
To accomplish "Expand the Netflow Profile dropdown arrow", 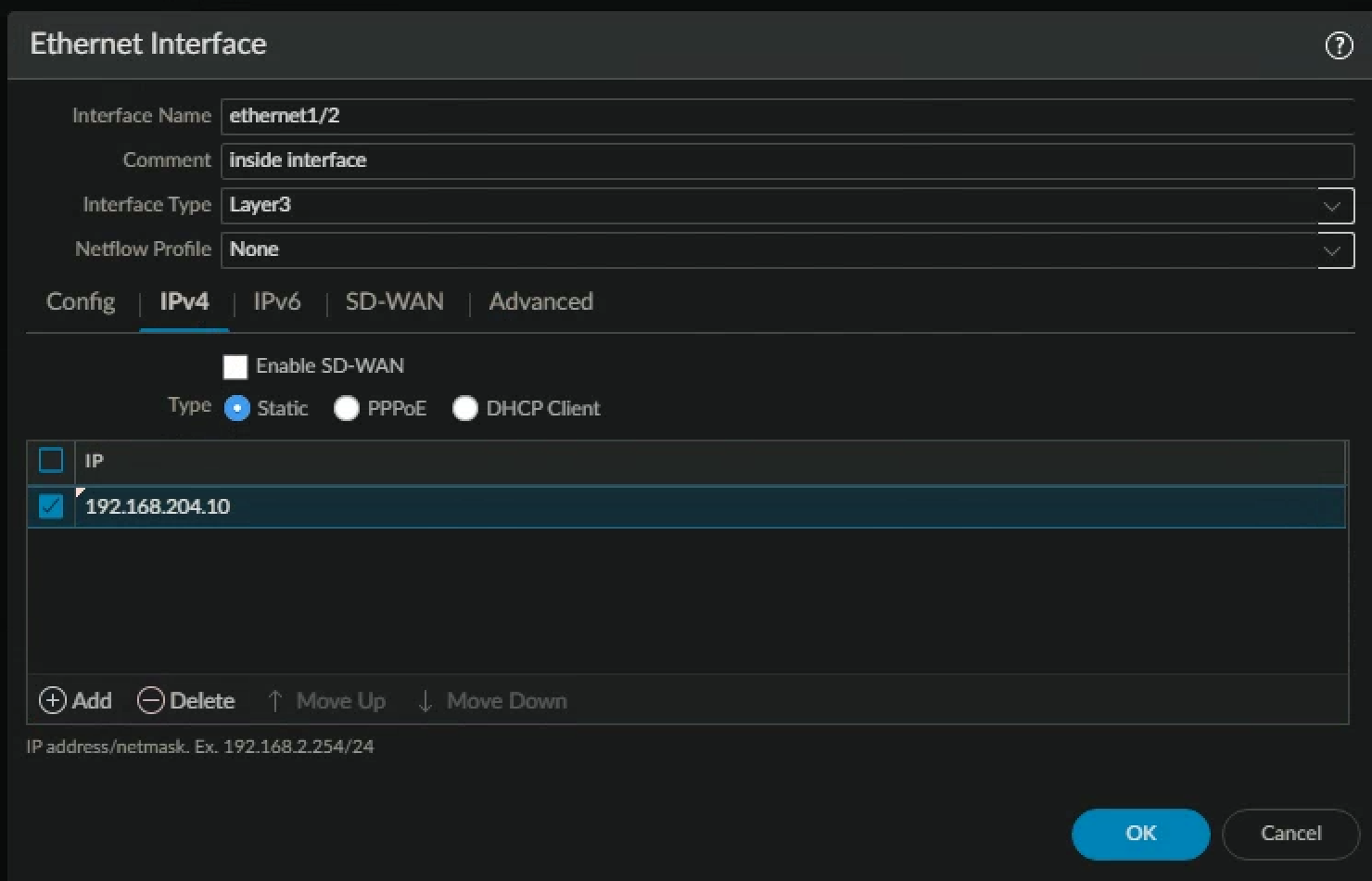I will pos(1335,250).
